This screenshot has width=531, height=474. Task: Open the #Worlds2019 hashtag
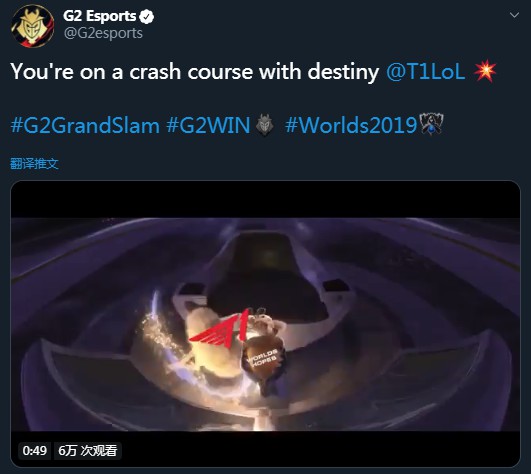351,125
